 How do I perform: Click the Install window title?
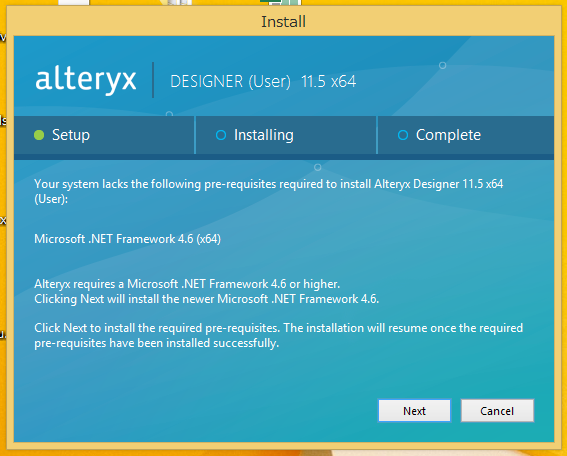point(284,22)
